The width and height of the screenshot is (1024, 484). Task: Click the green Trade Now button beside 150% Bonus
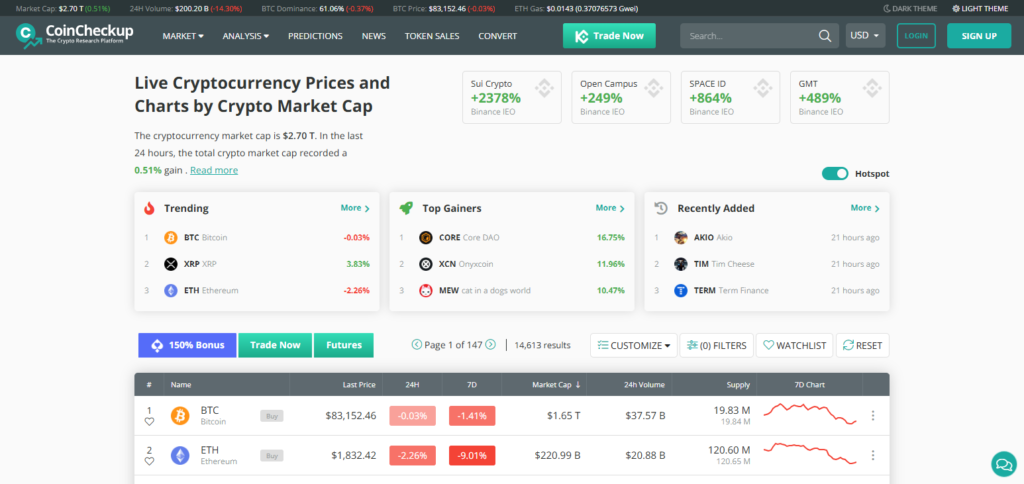(x=275, y=345)
